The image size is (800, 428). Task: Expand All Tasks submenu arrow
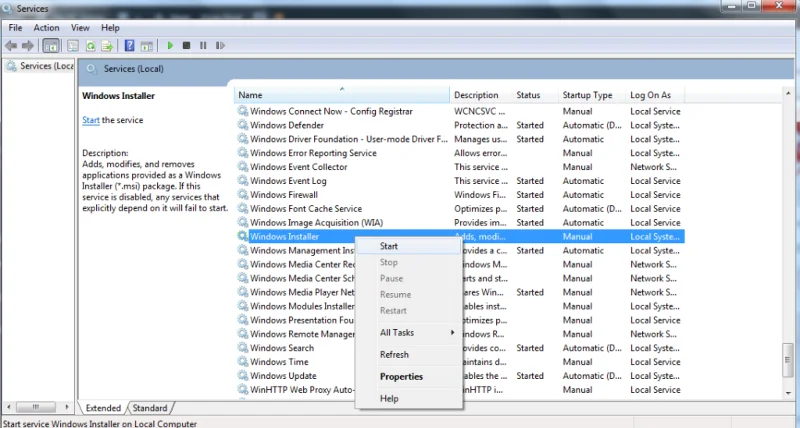452,333
